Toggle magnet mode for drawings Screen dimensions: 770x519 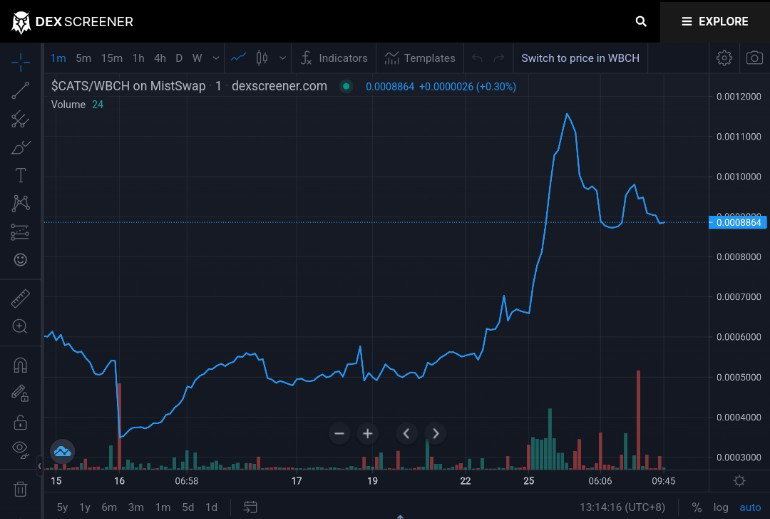20,365
